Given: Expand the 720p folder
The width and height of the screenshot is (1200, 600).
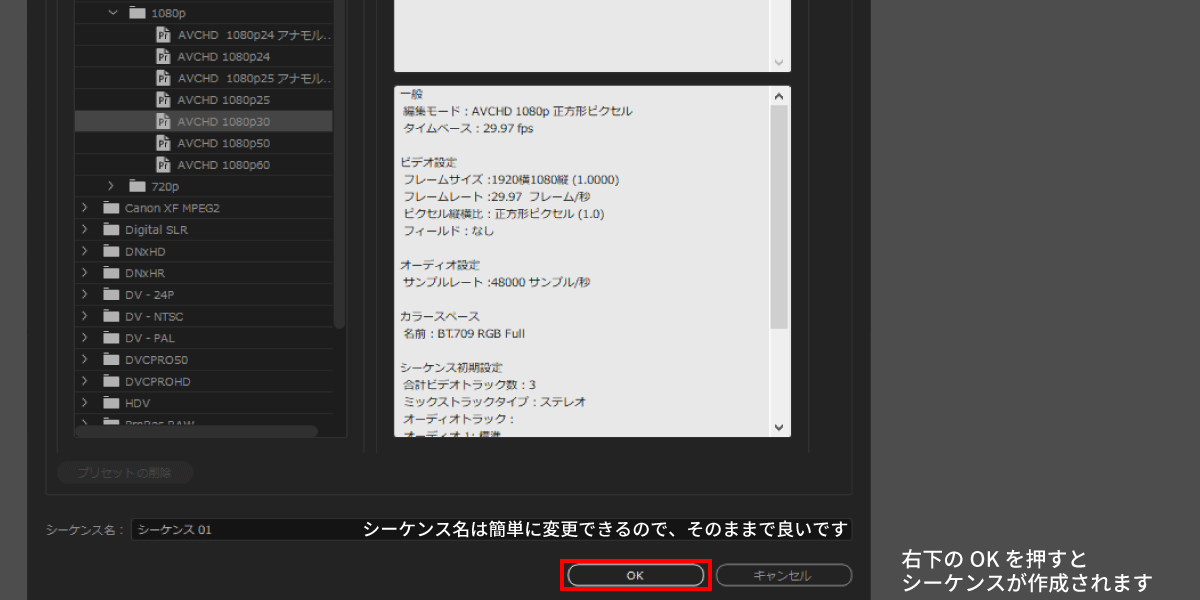Looking at the screenshot, I should [112, 186].
